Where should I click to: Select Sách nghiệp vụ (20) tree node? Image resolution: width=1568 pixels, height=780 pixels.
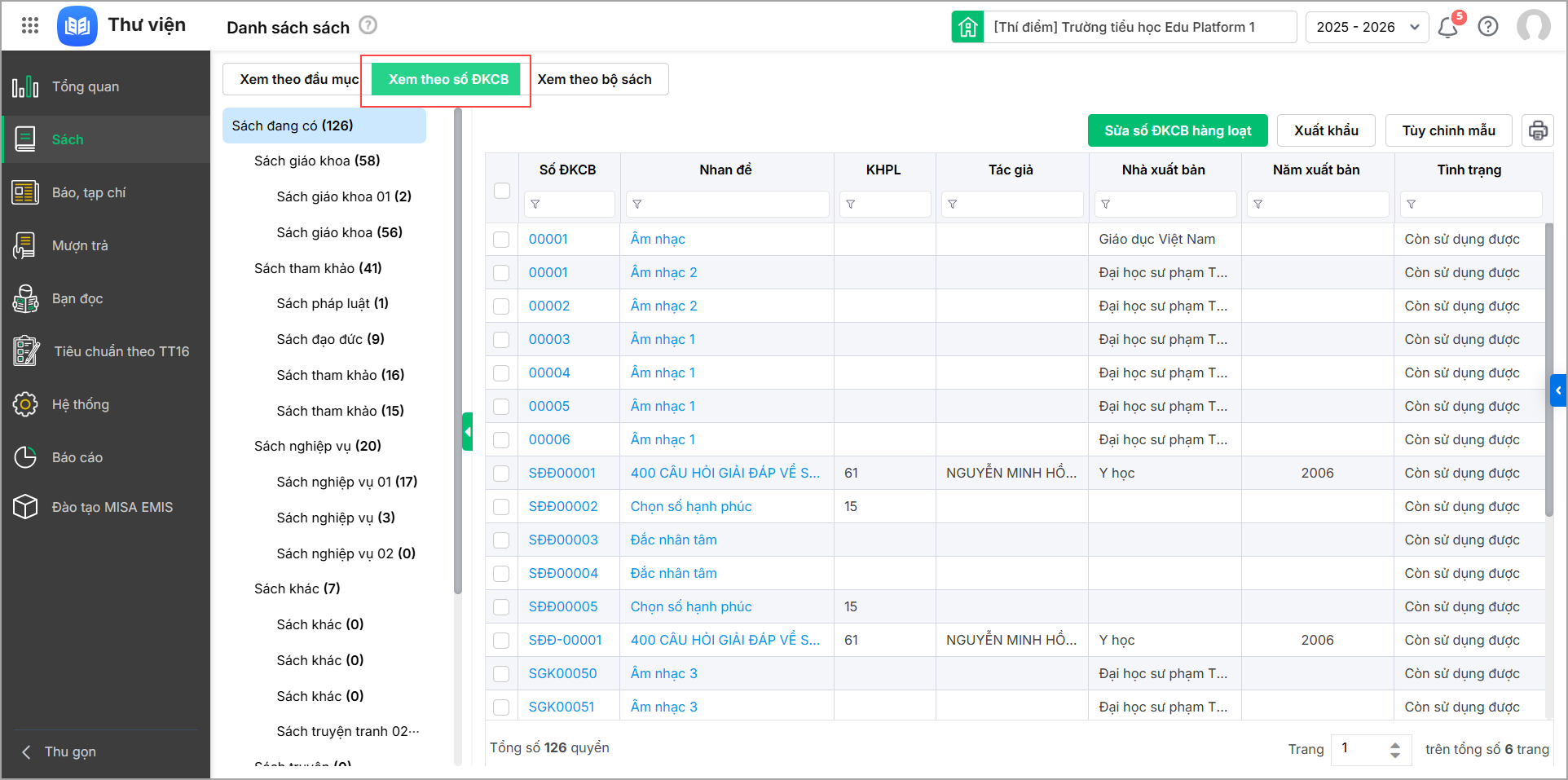[318, 446]
